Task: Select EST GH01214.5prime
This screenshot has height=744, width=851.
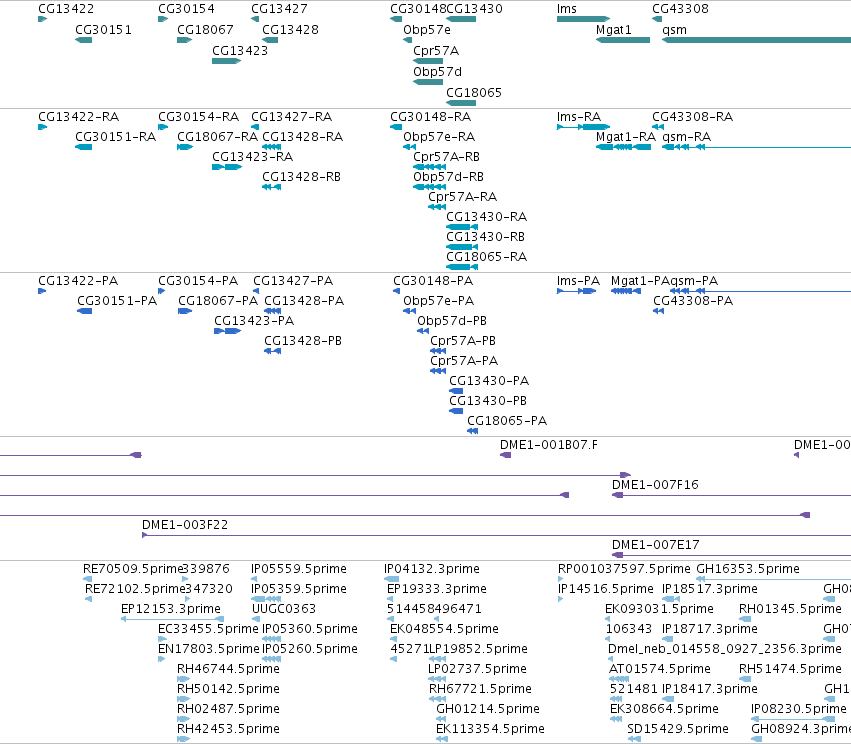Action: [442, 719]
